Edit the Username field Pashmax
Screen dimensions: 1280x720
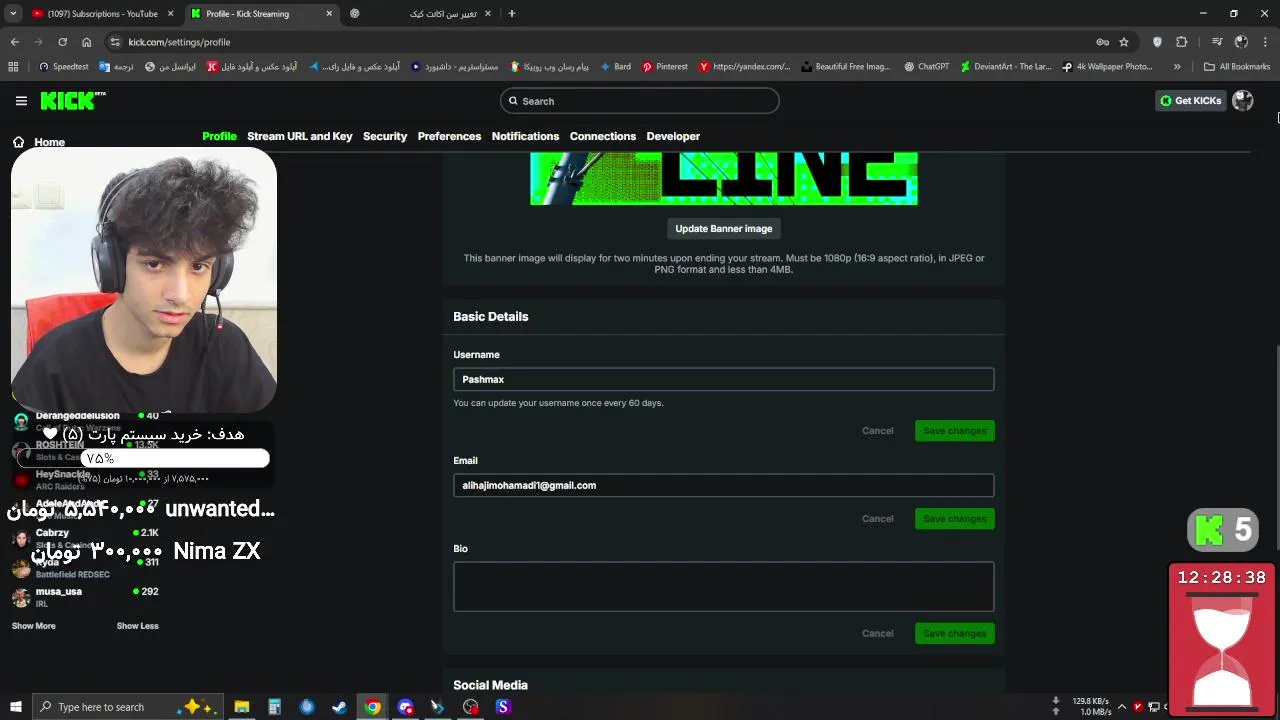pos(724,379)
